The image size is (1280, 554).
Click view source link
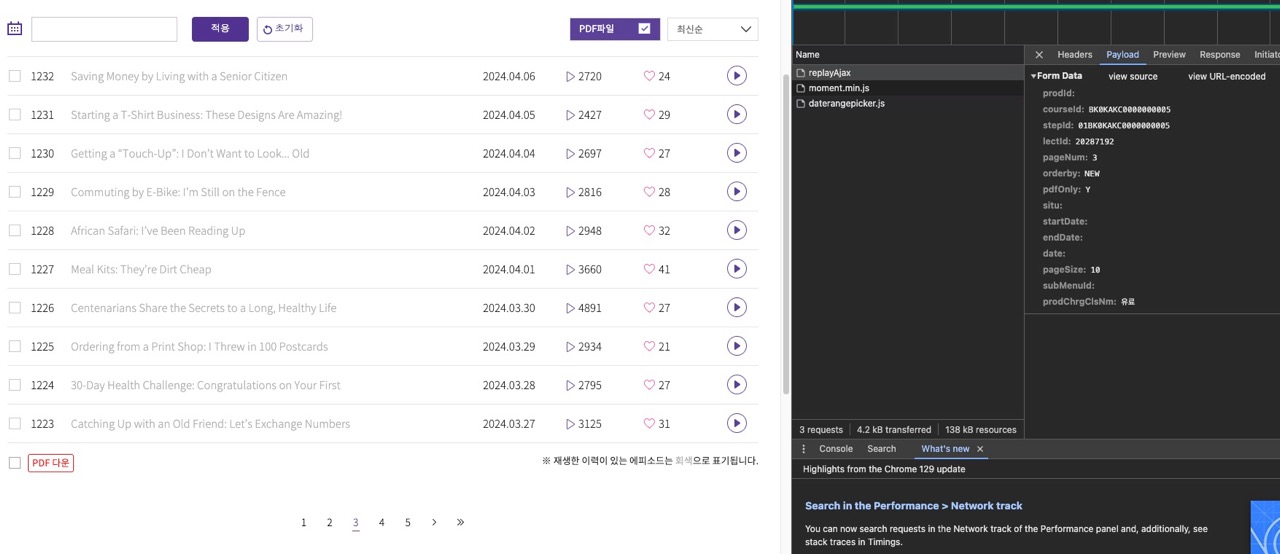pos(1133,76)
